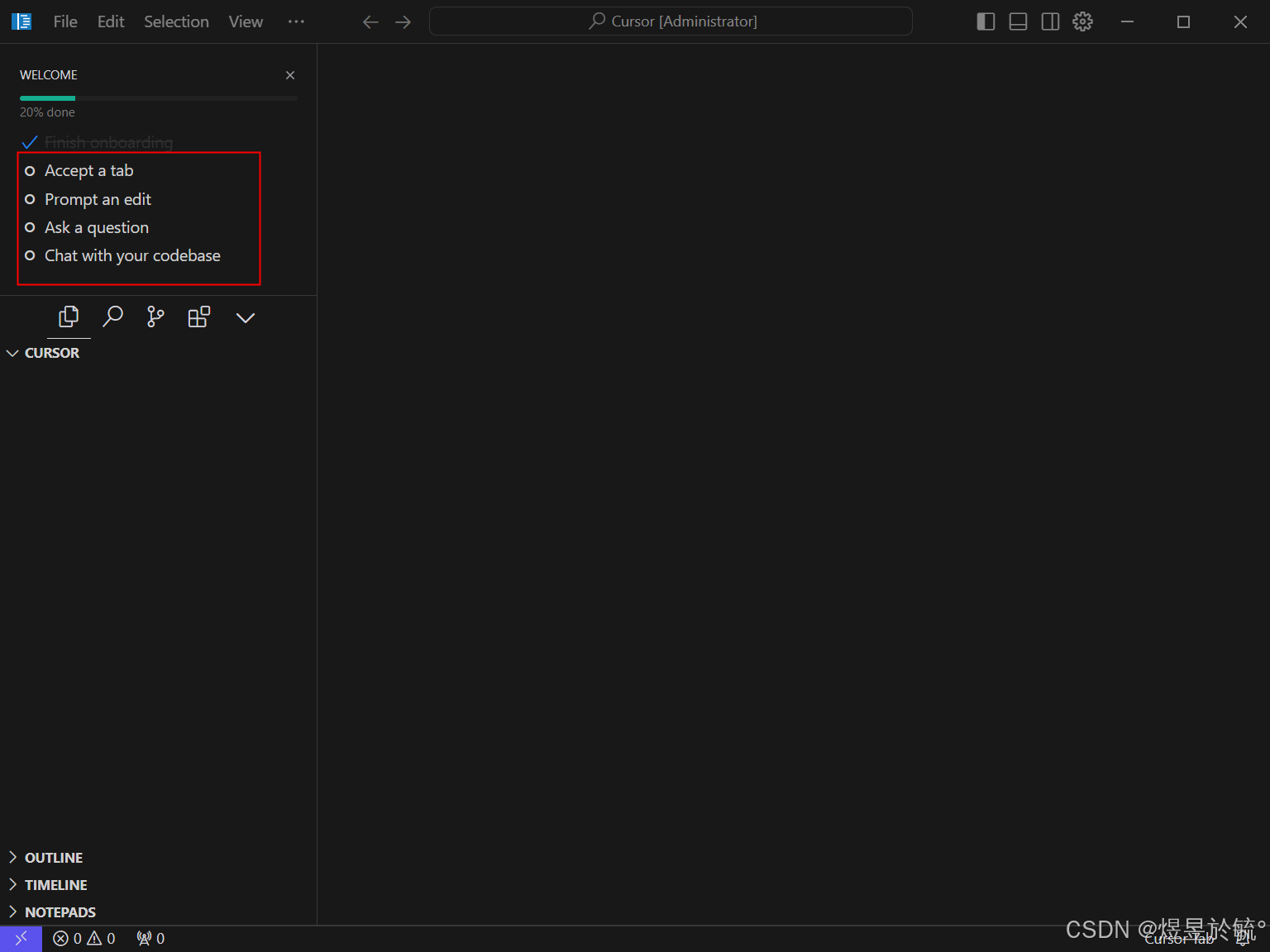This screenshot has width=1270, height=952.
Task: Click the Cursor Tab status item
Action: 1179,939
